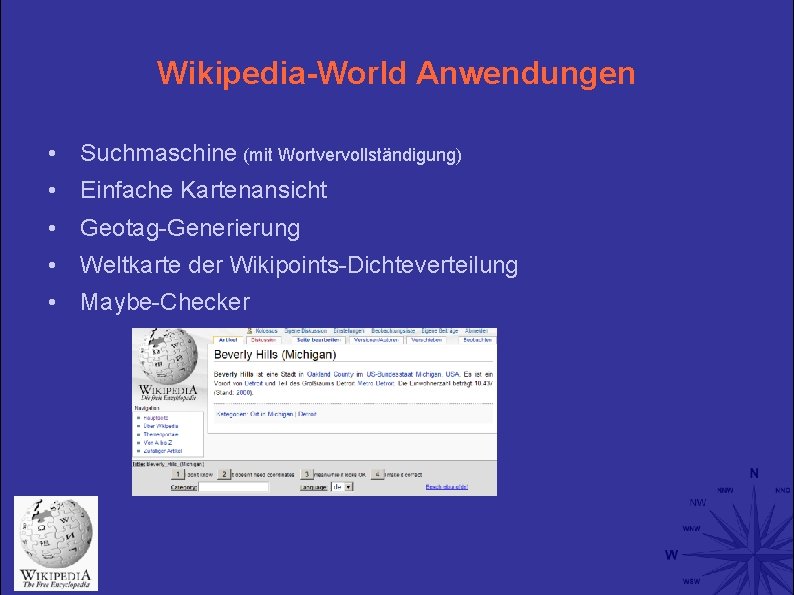Click the Wikipedia globe logo in the slide corner
Viewport: 794px width, 595px height.
tap(56, 543)
